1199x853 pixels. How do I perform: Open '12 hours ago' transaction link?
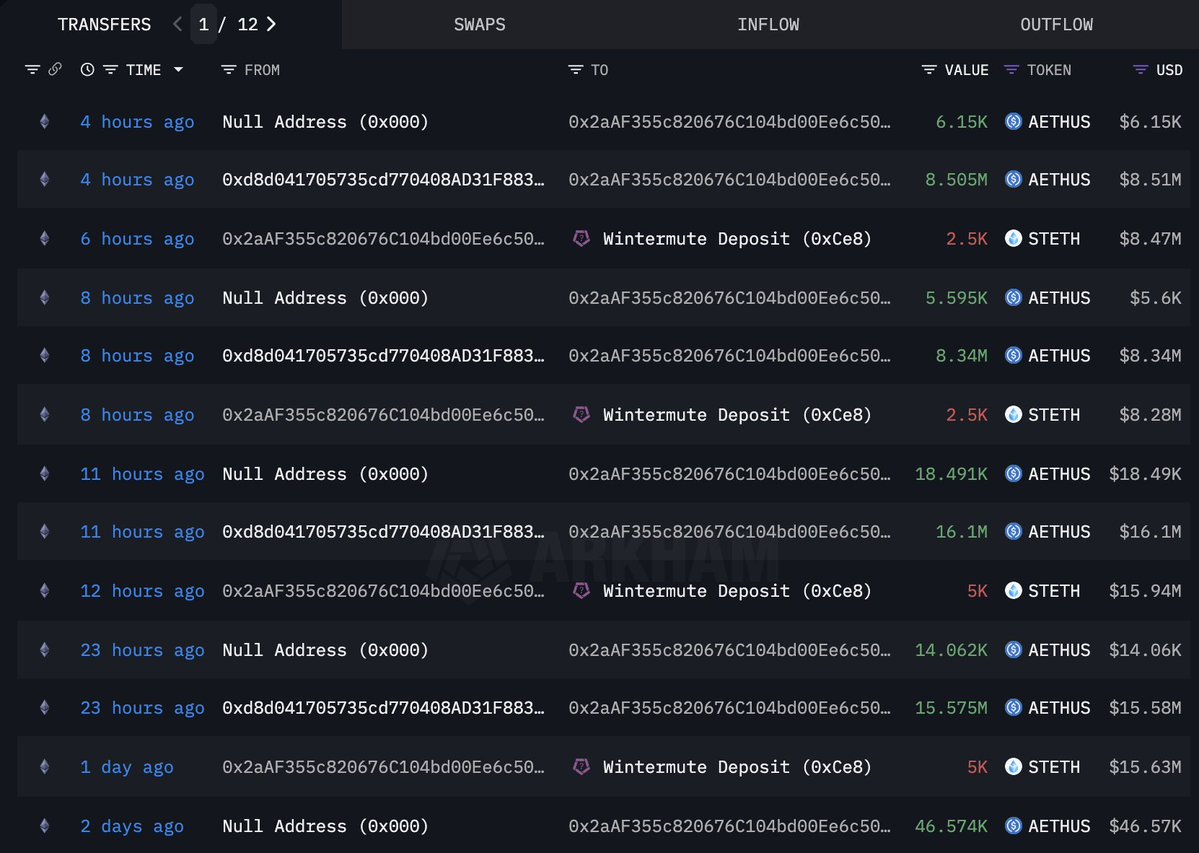tap(142, 591)
